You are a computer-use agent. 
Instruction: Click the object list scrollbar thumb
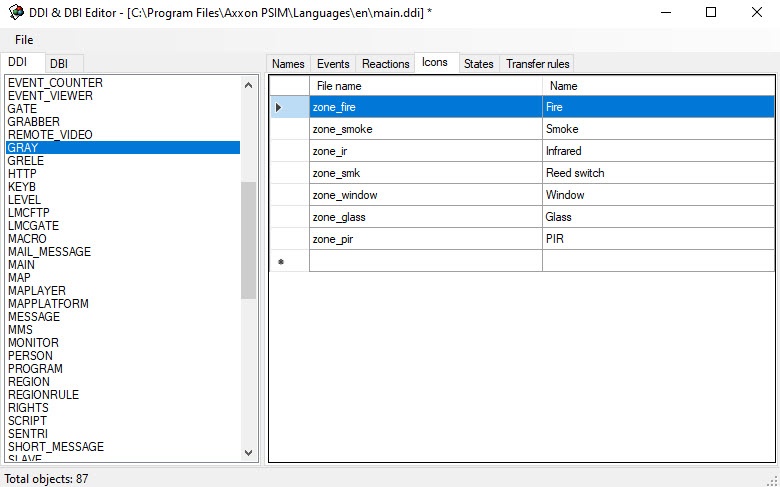pos(248,240)
